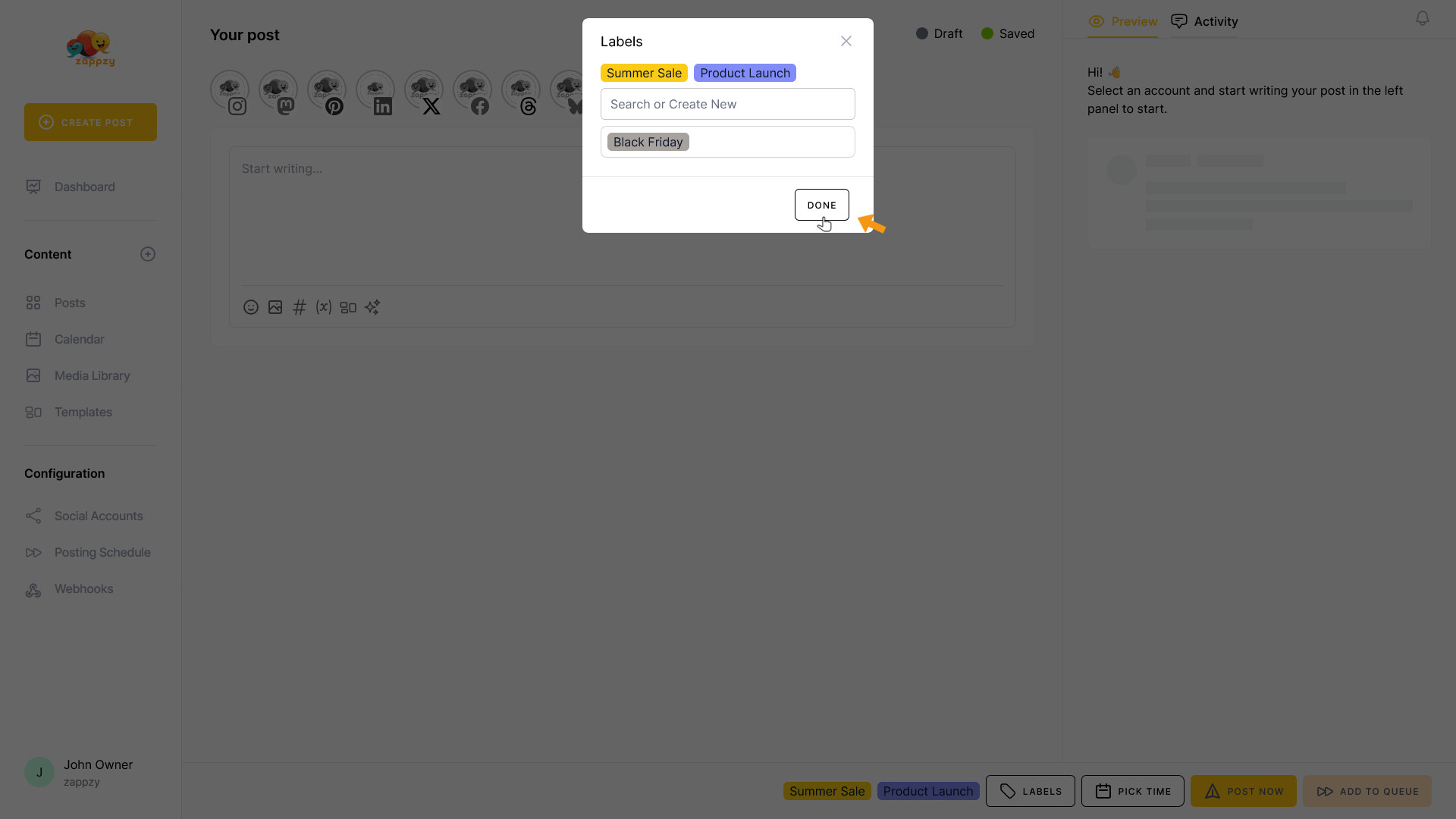
Task: Select the X (Twitter) account avatar
Action: click(424, 91)
